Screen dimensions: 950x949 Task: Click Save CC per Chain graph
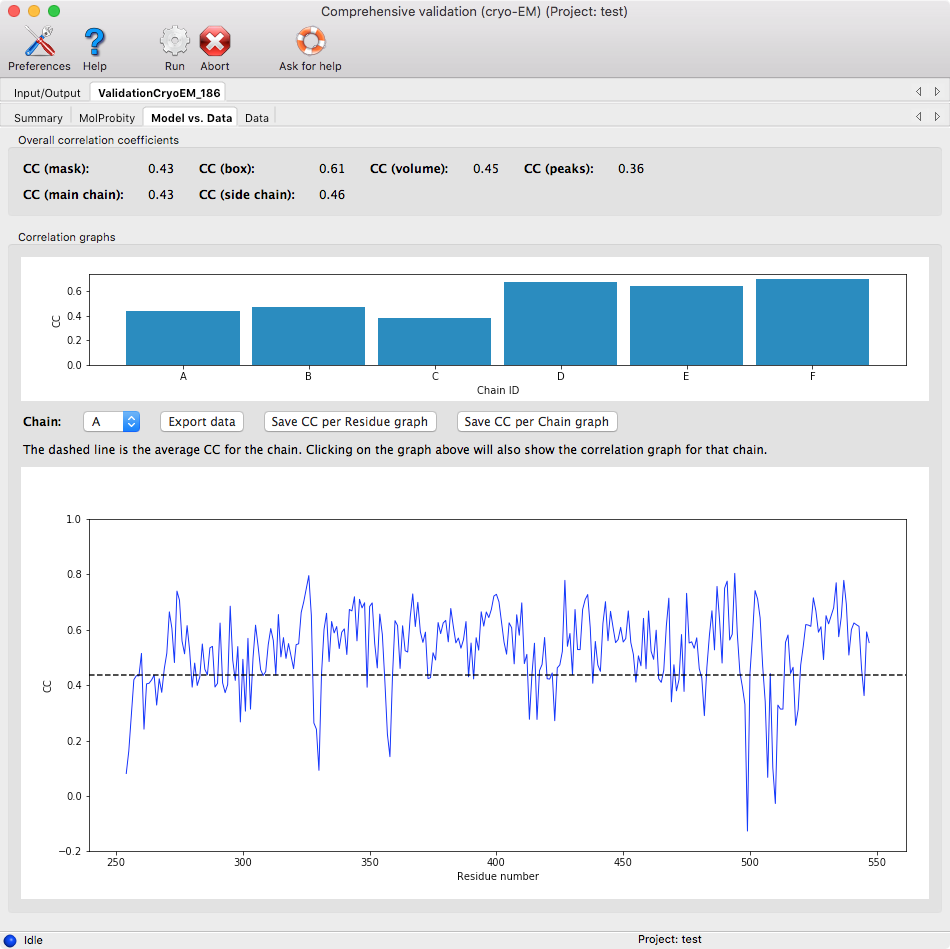click(x=536, y=422)
